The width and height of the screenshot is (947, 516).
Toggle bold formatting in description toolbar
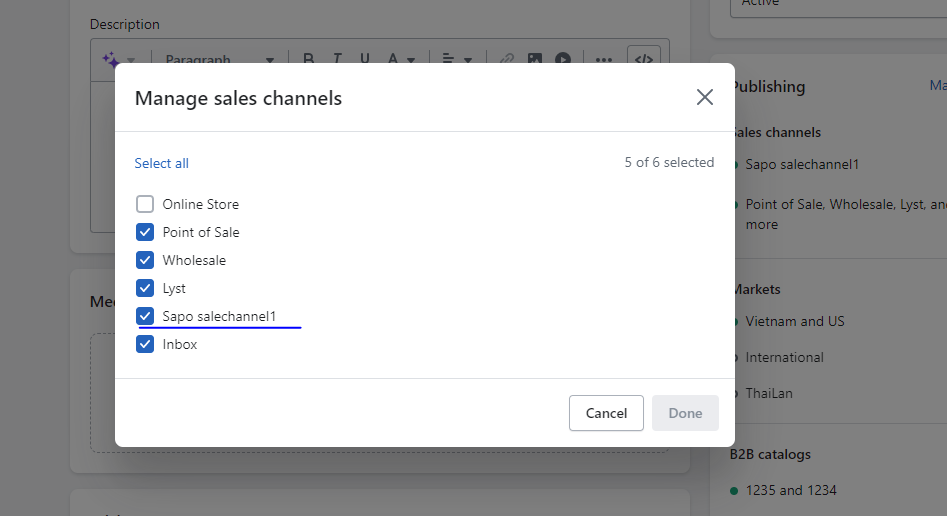tap(309, 59)
